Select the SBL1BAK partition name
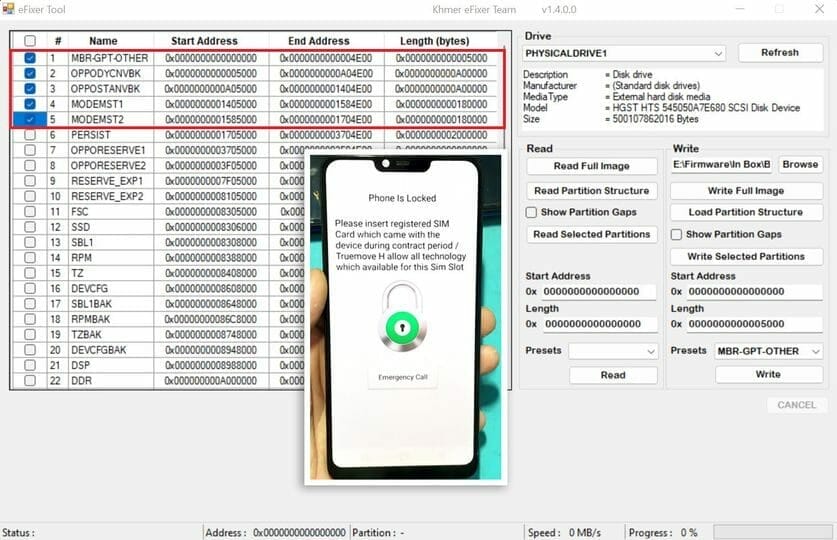This screenshot has height=540, width=837. point(90,304)
